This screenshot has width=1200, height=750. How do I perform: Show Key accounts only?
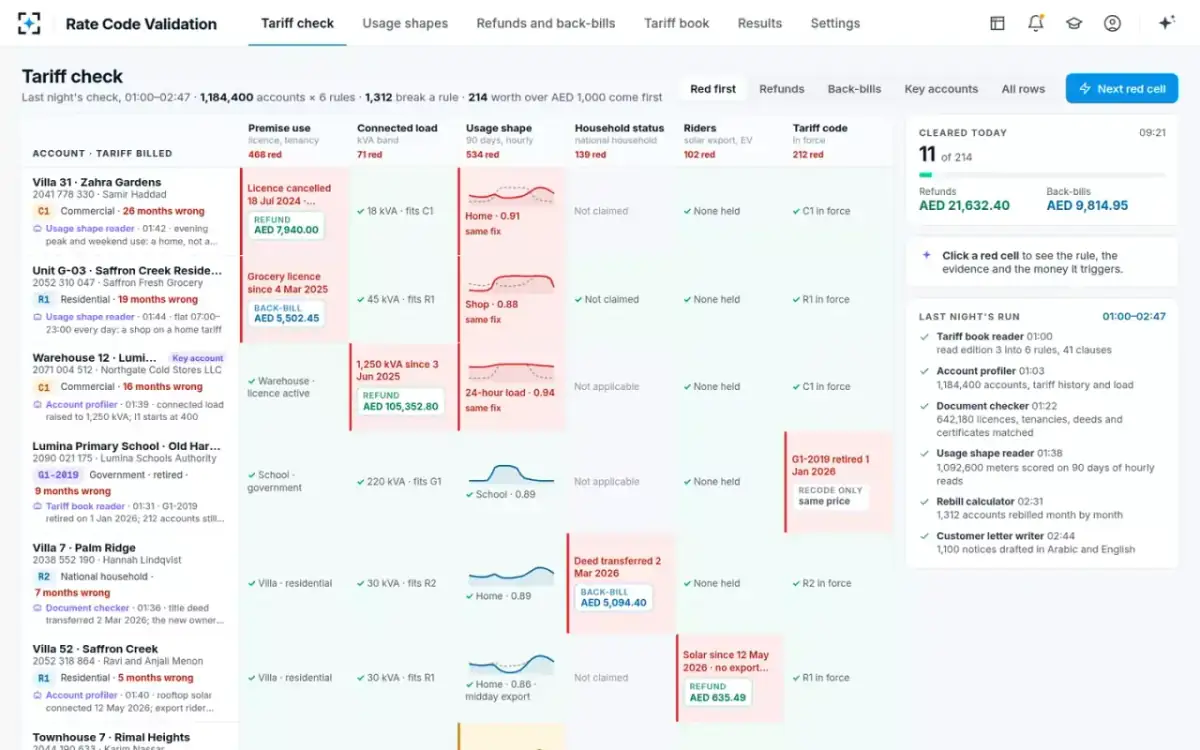941,89
